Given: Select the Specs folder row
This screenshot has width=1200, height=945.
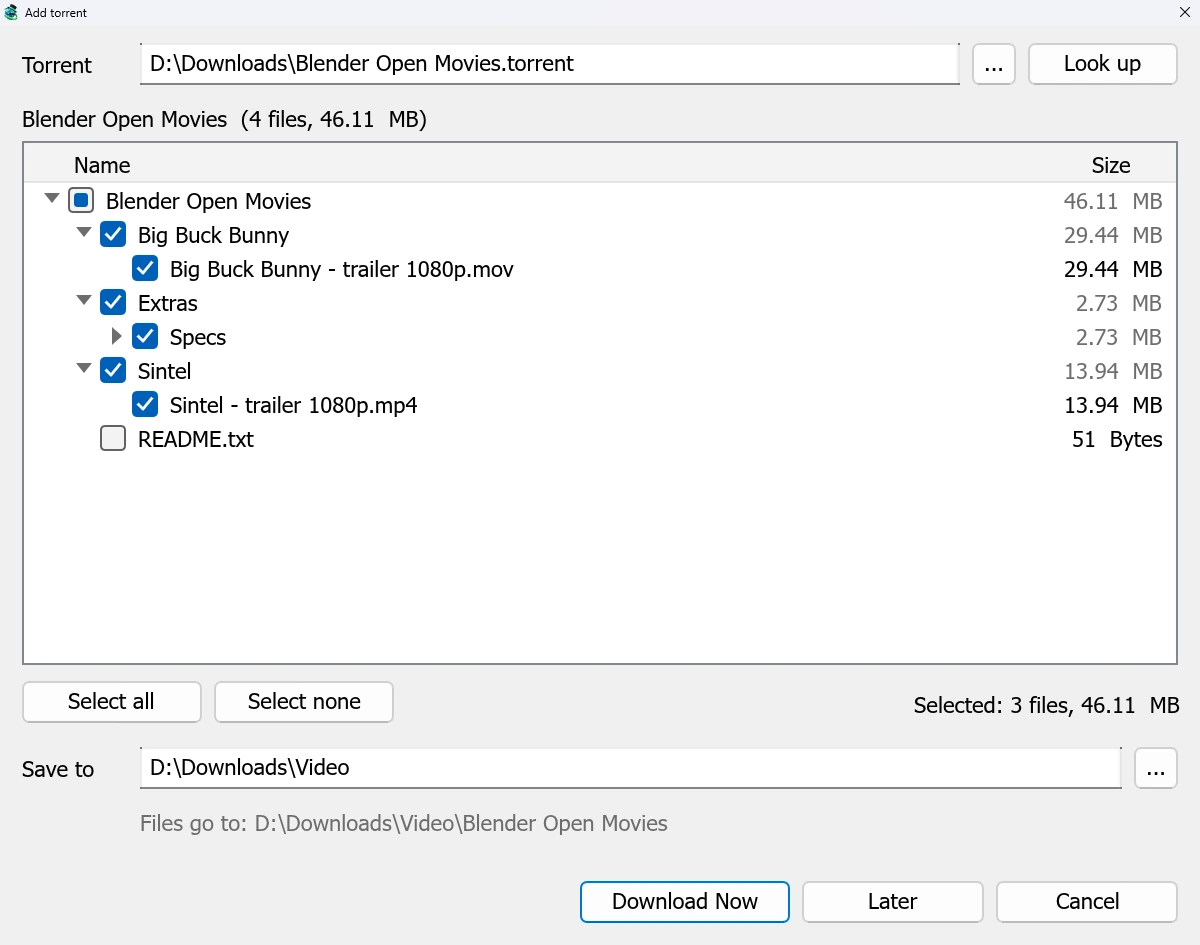Looking at the screenshot, I should [599, 337].
